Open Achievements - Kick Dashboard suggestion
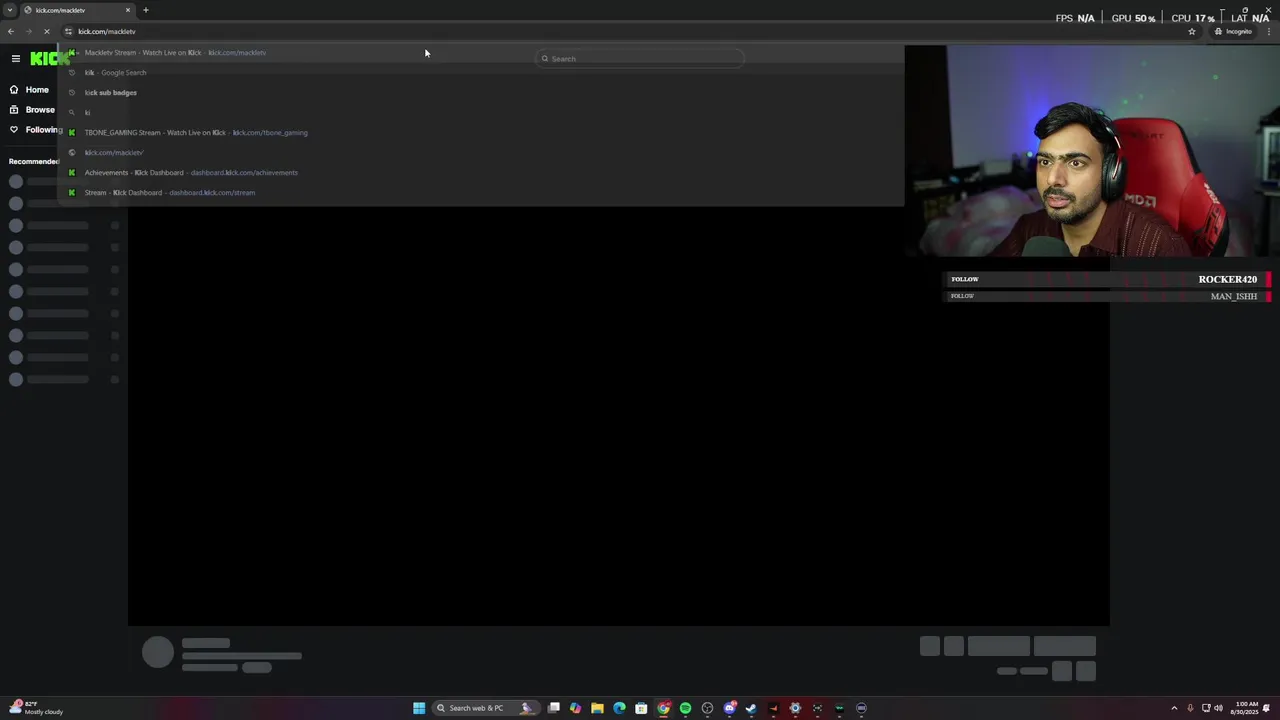Image resolution: width=1280 pixels, height=720 pixels. (x=480, y=172)
